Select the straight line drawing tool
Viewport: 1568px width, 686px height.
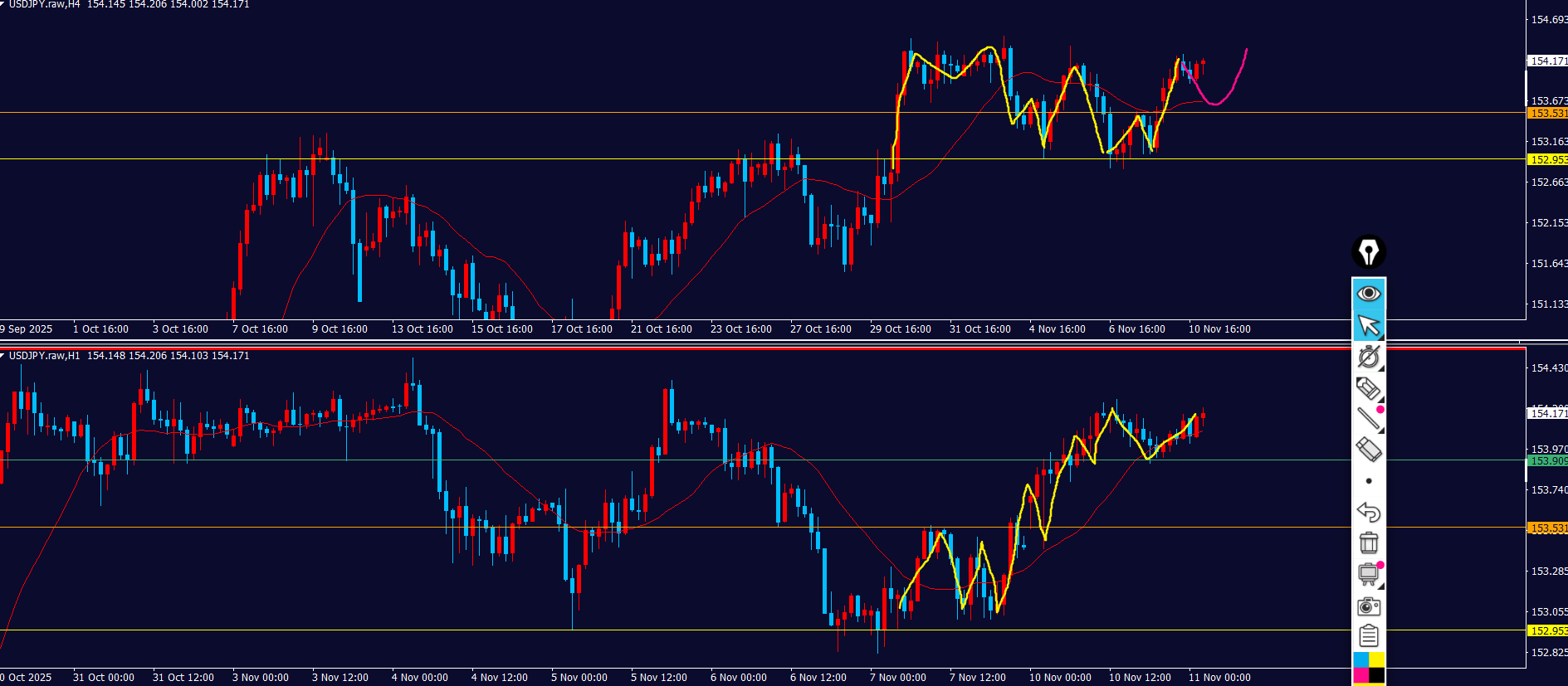(x=1368, y=419)
